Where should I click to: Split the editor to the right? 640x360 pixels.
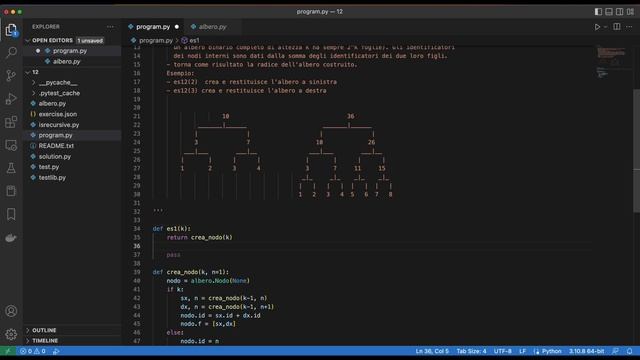617,27
